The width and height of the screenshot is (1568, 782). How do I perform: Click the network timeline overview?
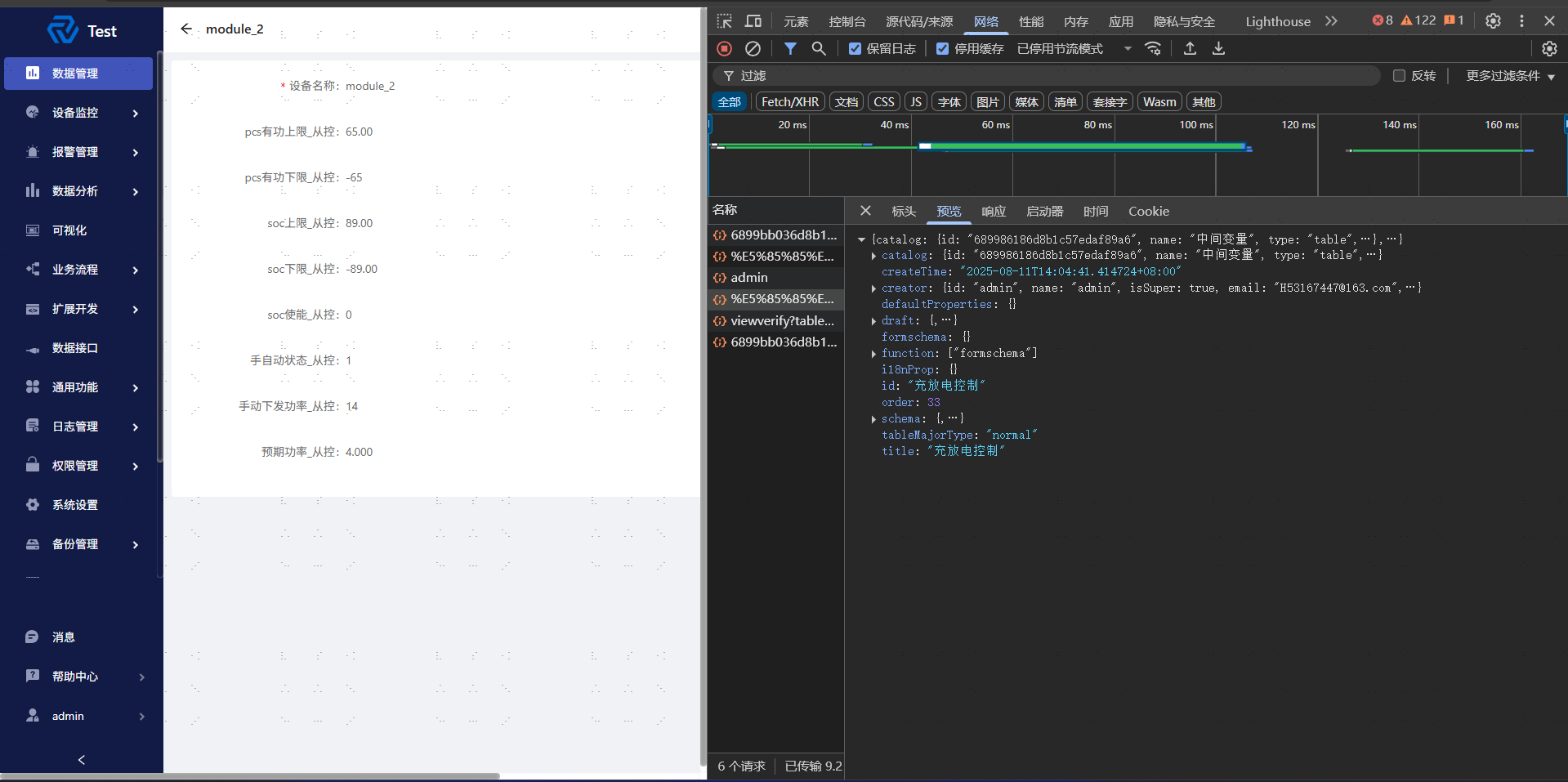[x=1137, y=155]
